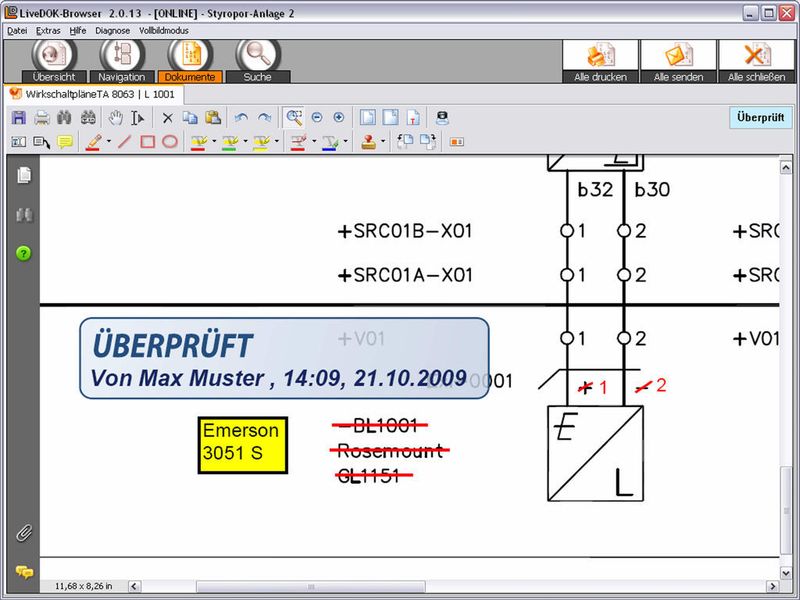Viewport: 800px width, 600px height.
Task: Select the blue underline text tool
Action: [330, 142]
